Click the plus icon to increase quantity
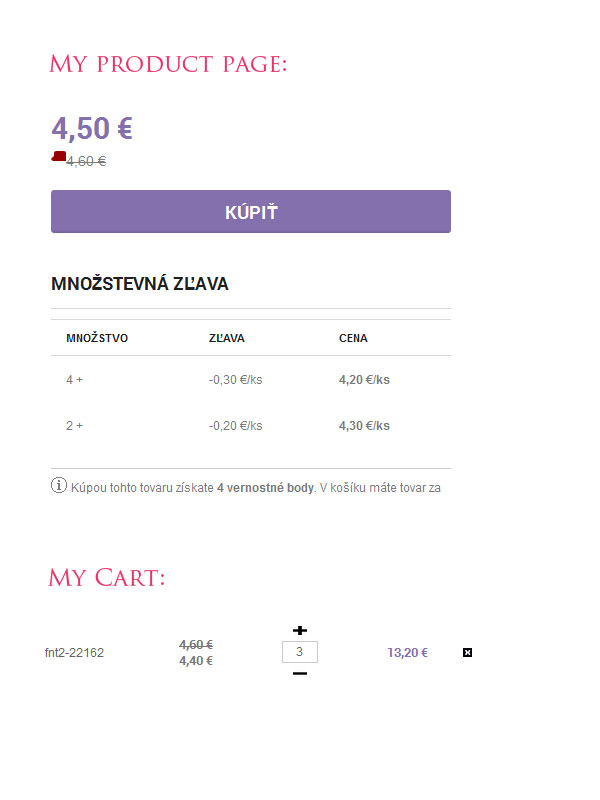Screen dimensions: 600x800 point(299,630)
